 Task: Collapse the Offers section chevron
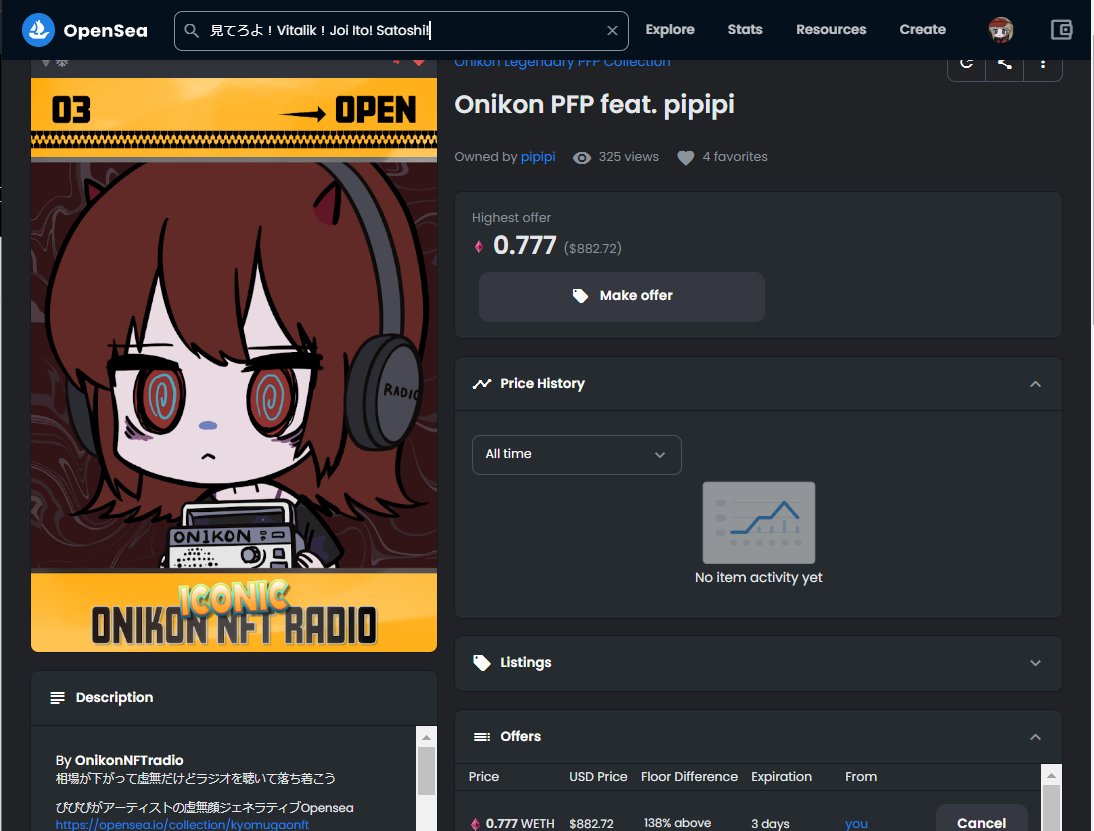pos(1035,738)
